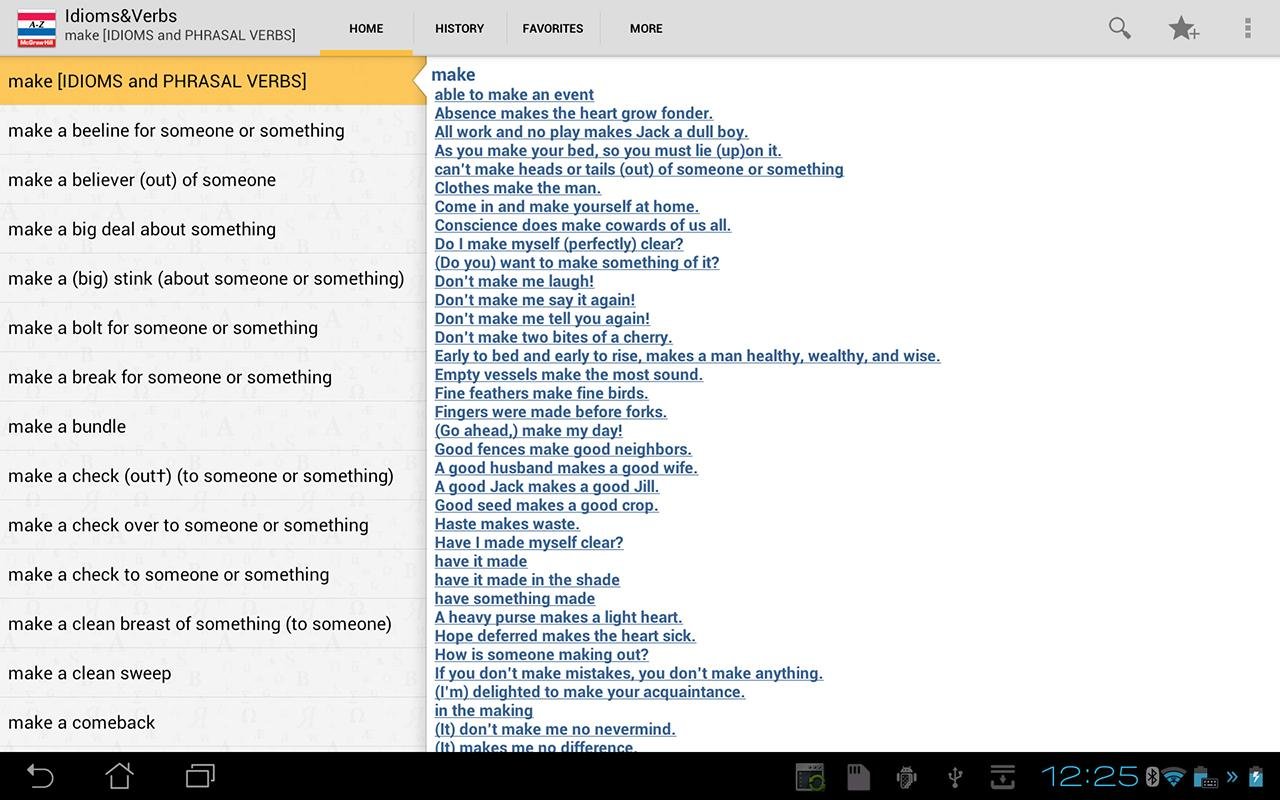
Task: Tap the system clock showing 12:25
Action: (x=1090, y=776)
